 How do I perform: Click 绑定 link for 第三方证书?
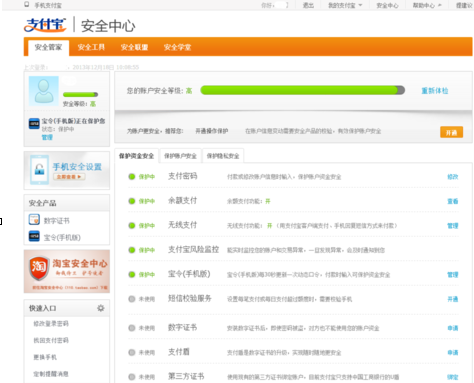(453, 377)
